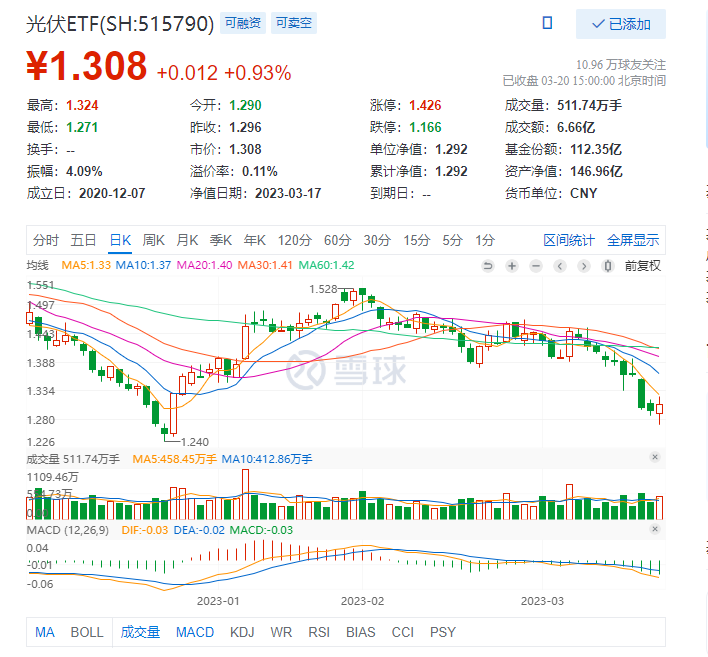Toggle the MA indicator

45,632
